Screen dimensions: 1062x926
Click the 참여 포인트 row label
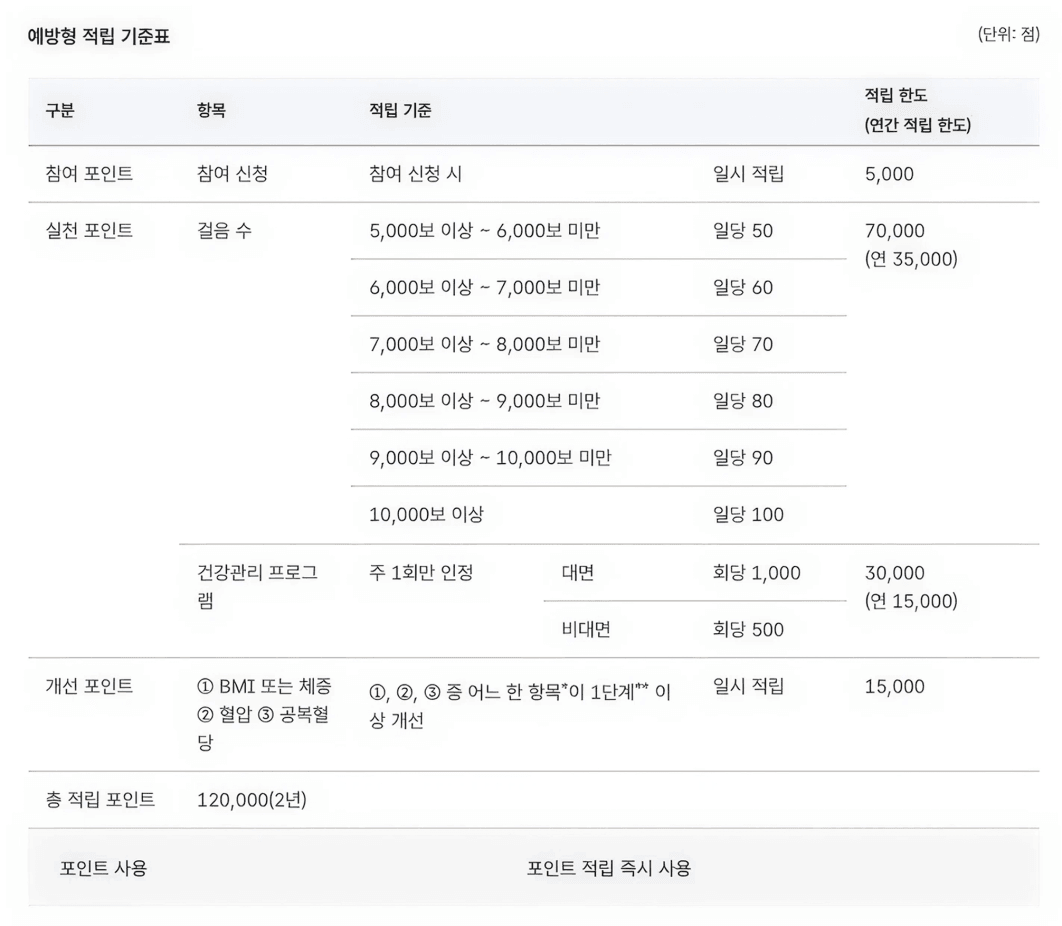(x=89, y=174)
